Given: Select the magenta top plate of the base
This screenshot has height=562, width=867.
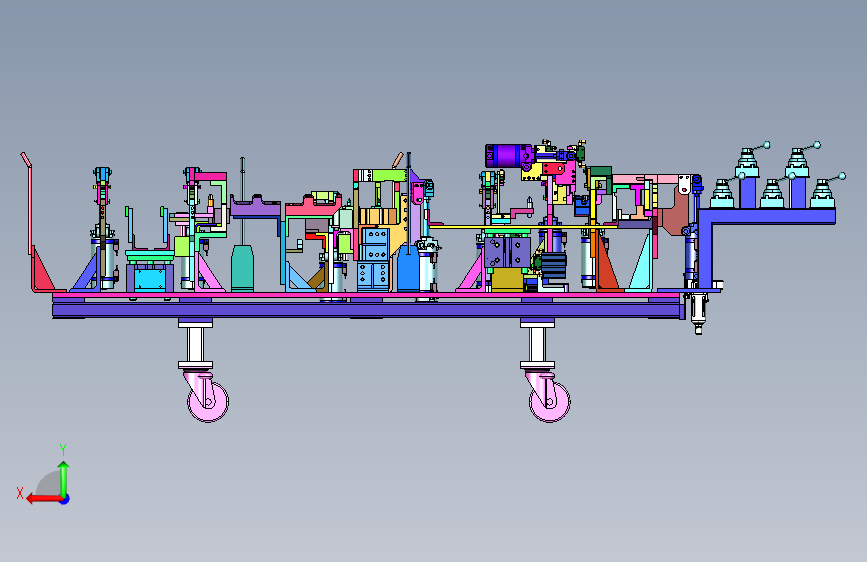Looking at the screenshot, I should pyautogui.click(x=366, y=295).
